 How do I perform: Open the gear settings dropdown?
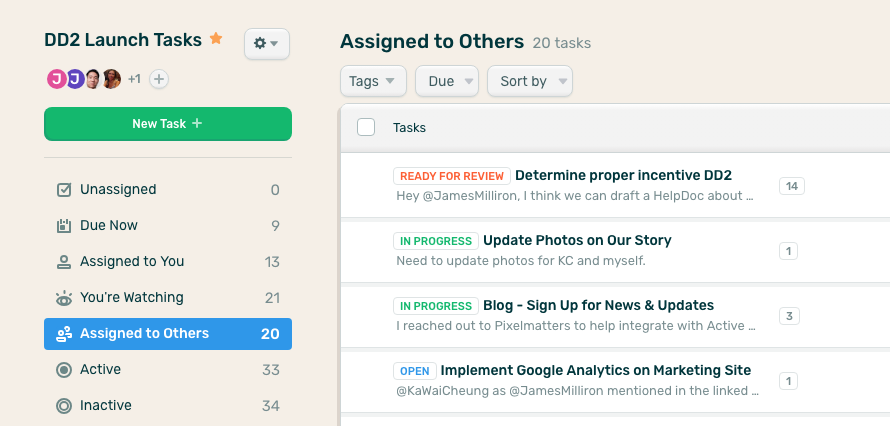267,44
